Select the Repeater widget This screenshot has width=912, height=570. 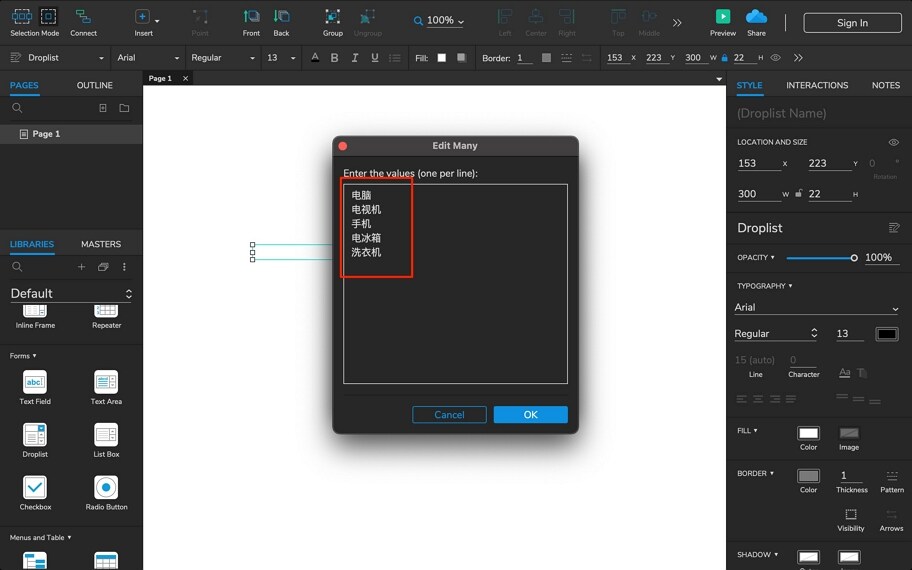pos(106,318)
